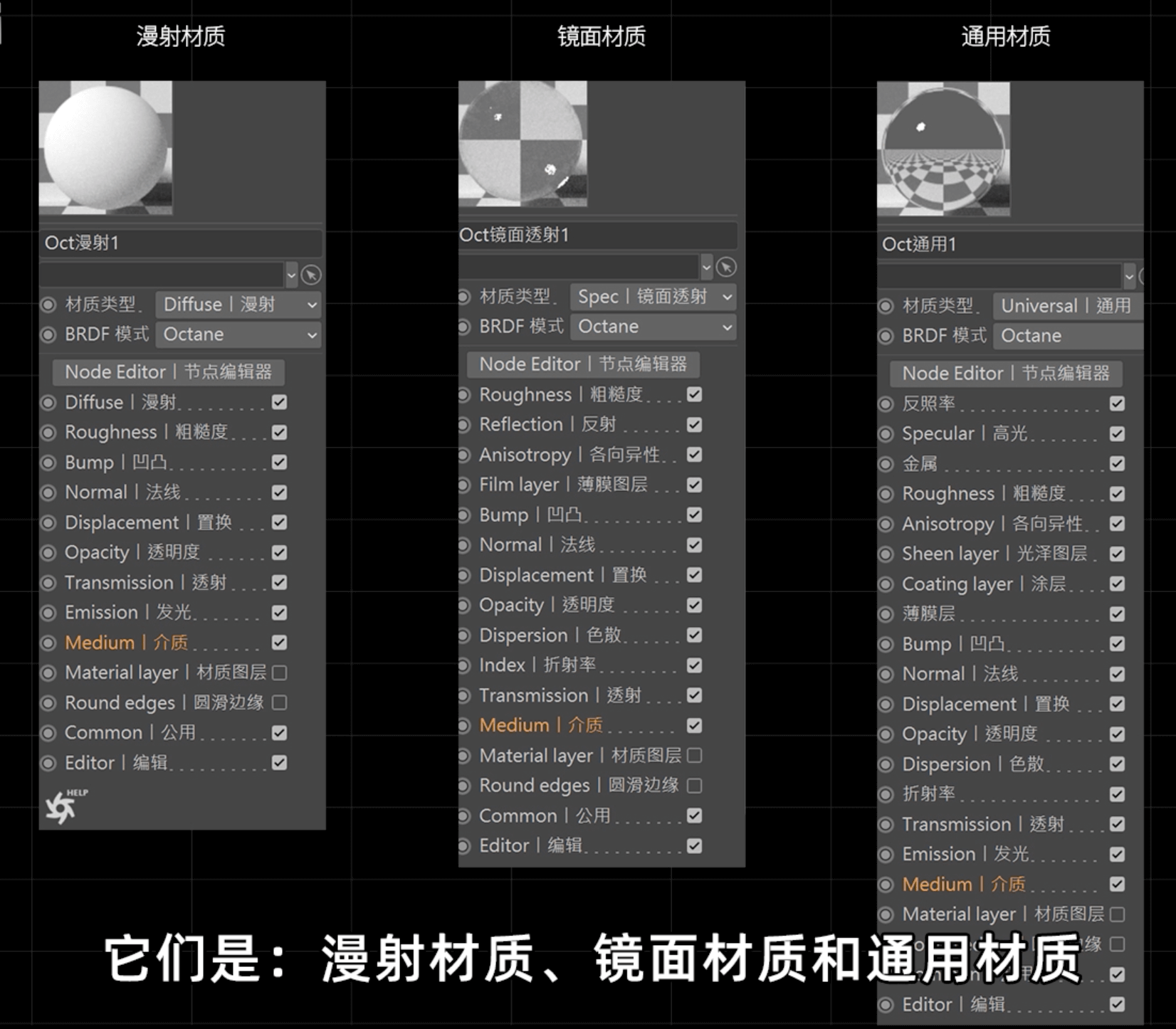This screenshot has height=1029, width=1176.
Task: Click the keyframe circle beside Diffuse | 漫射
Action: click(48, 403)
